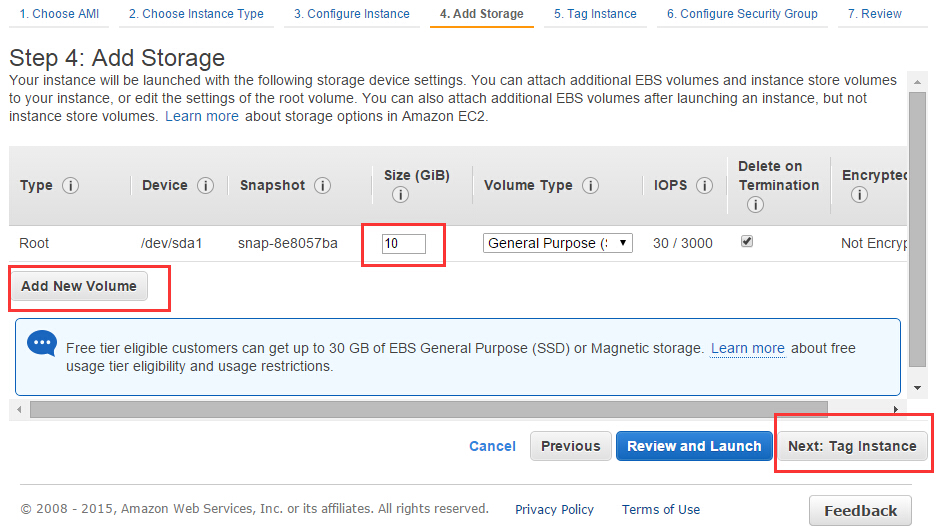Click the Review and Launch button

tap(694, 446)
